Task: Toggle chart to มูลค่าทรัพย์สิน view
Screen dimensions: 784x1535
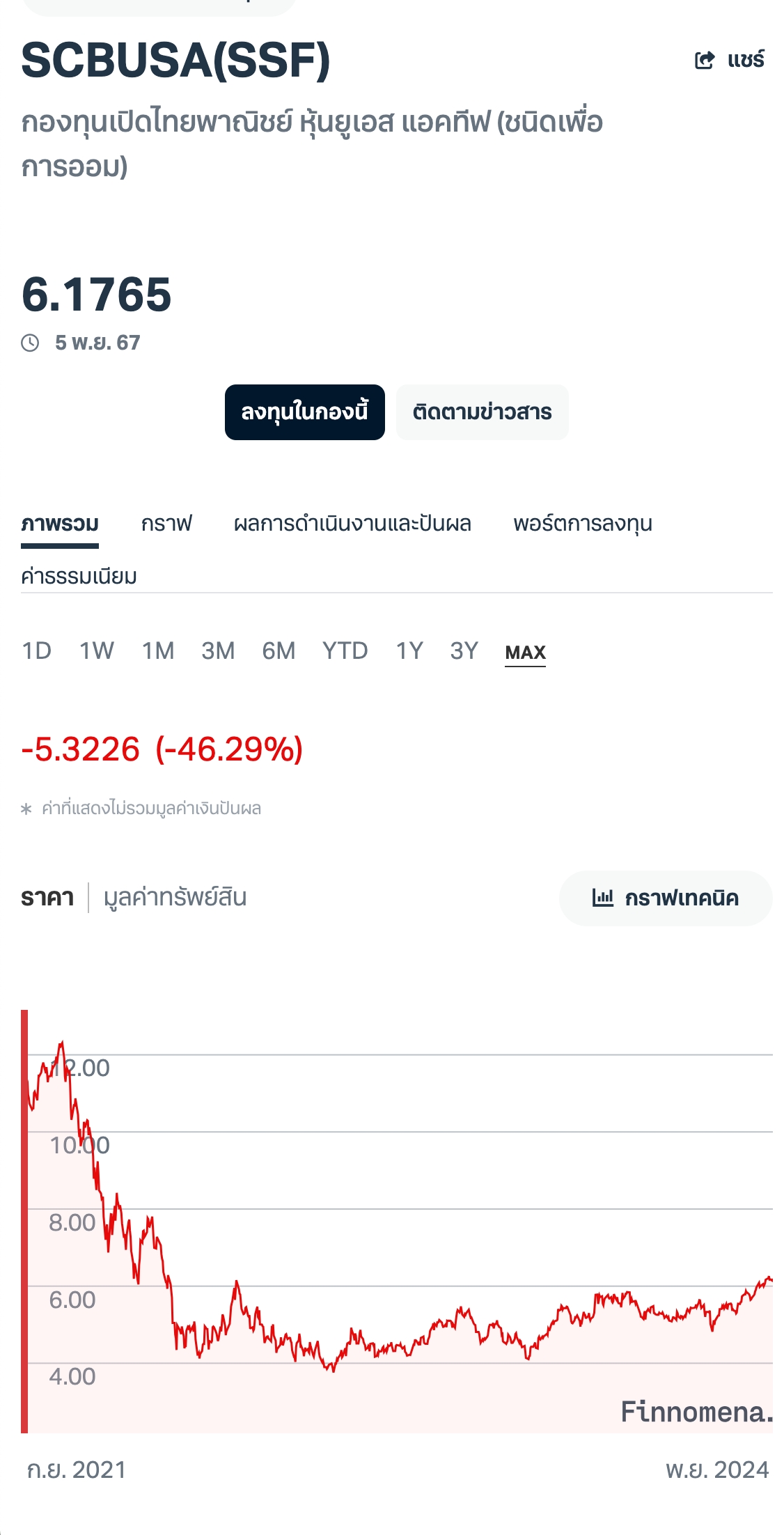Action: pos(175,898)
